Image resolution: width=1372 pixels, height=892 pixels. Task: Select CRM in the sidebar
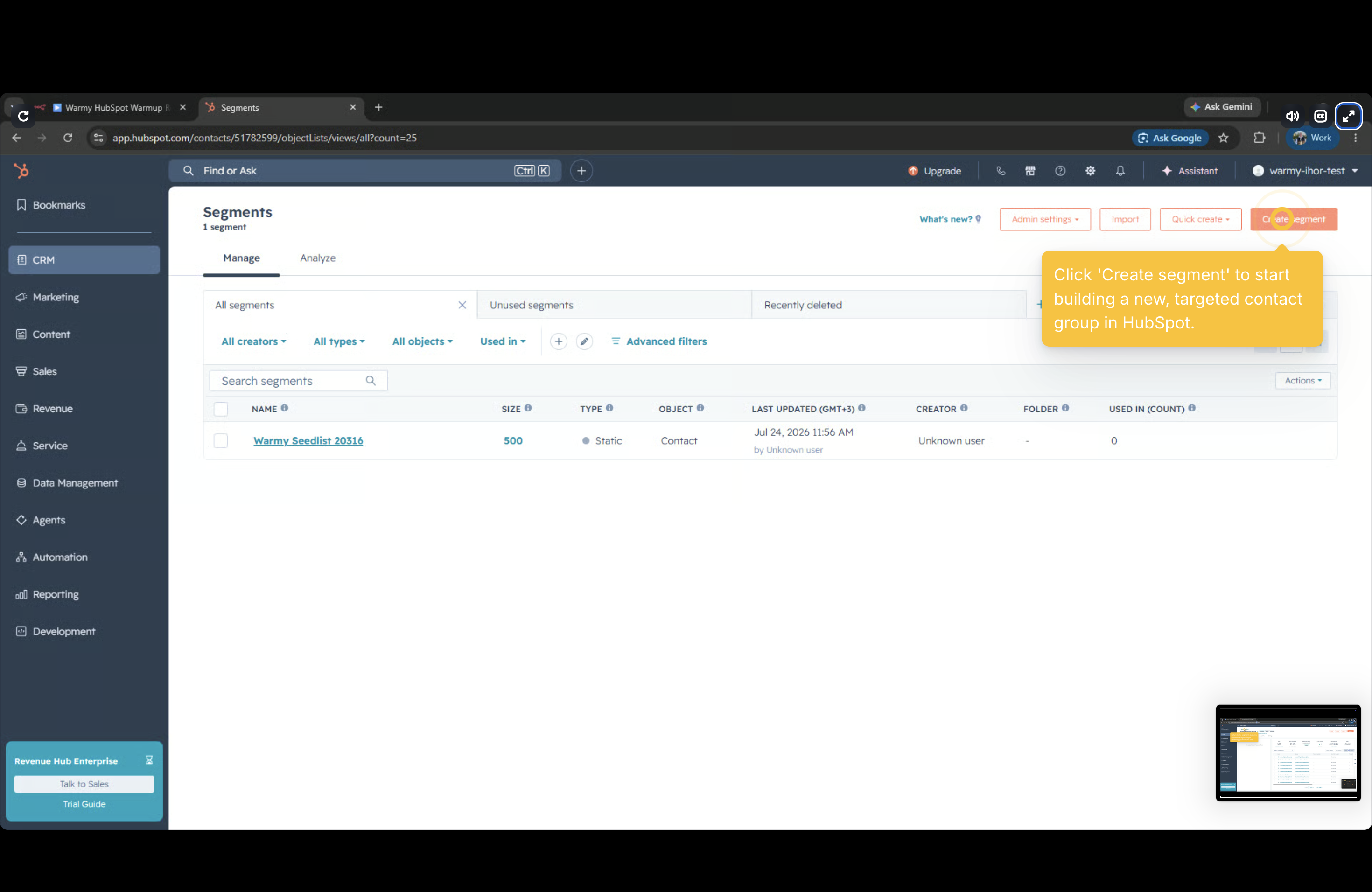pos(84,260)
